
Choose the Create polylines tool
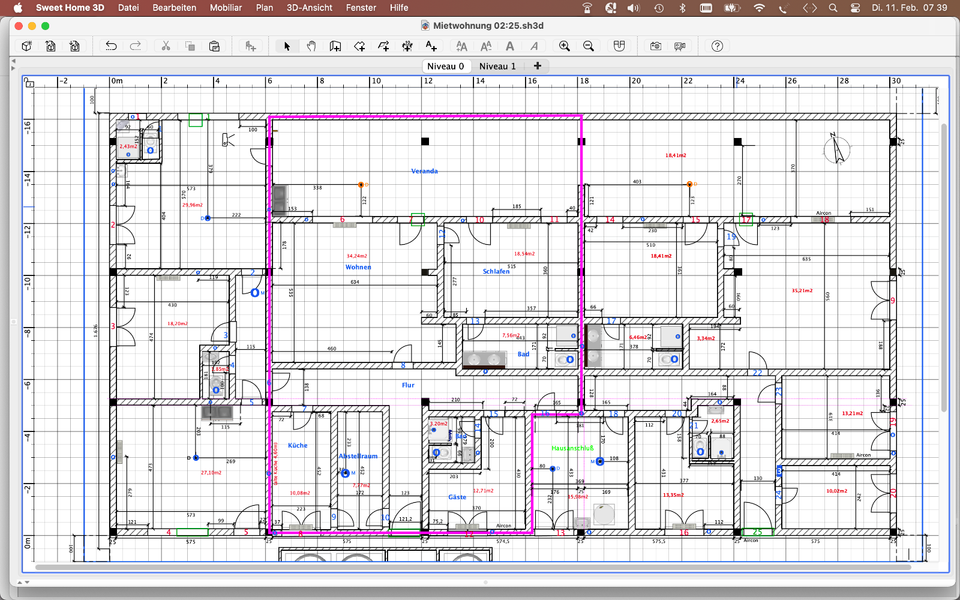tap(383, 46)
